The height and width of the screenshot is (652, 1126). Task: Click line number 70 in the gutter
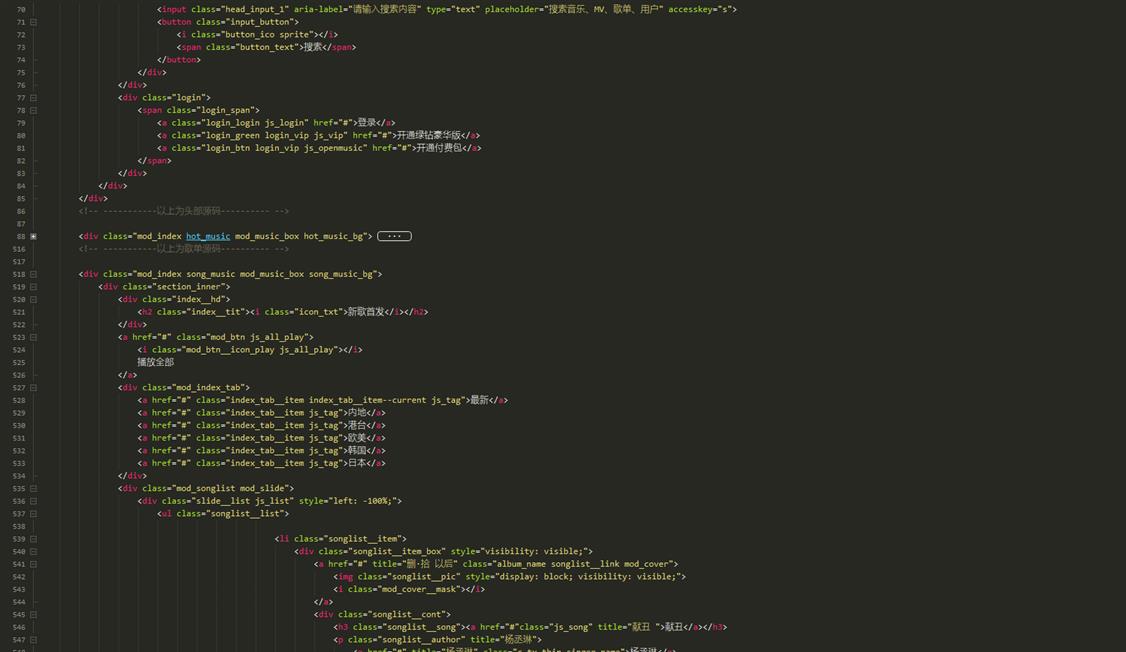point(21,10)
